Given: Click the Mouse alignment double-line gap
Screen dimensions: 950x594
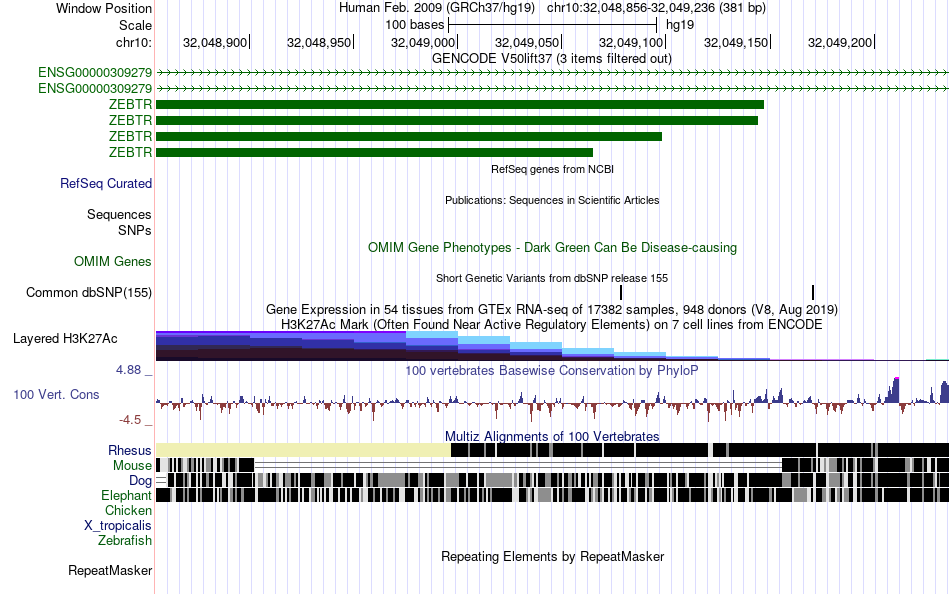Looking at the screenshot, I should pos(518,465).
